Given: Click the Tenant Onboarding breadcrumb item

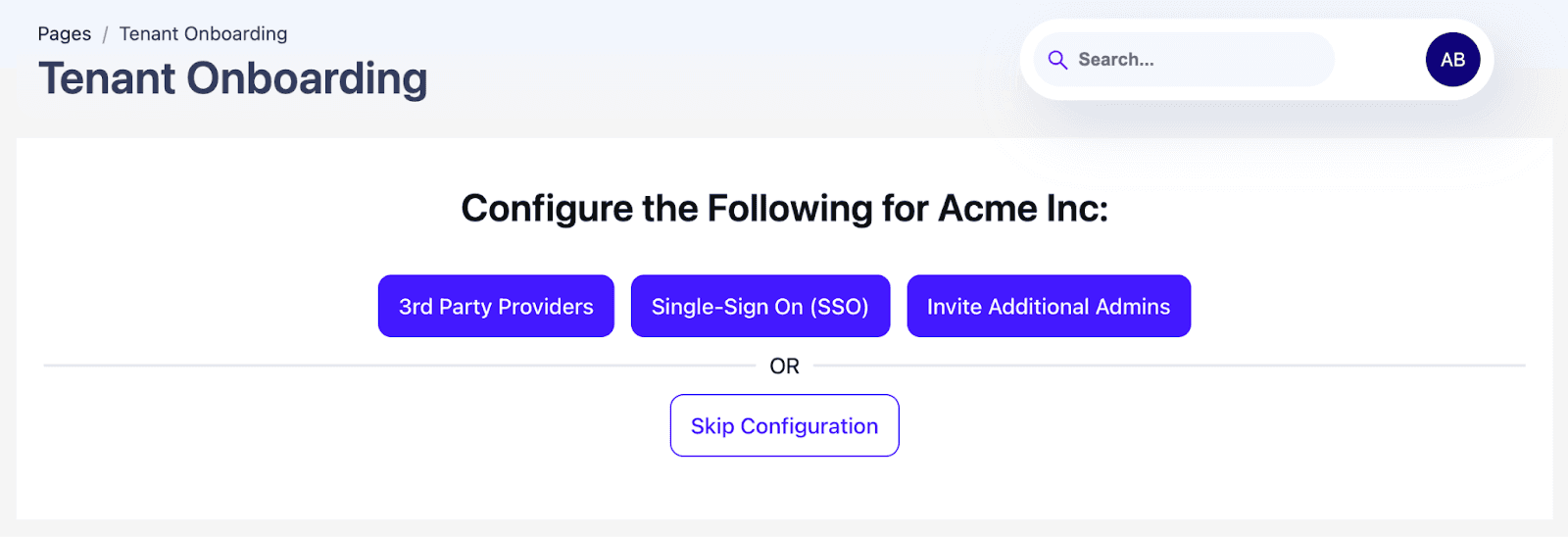Looking at the screenshot, I should coord(203,34).
